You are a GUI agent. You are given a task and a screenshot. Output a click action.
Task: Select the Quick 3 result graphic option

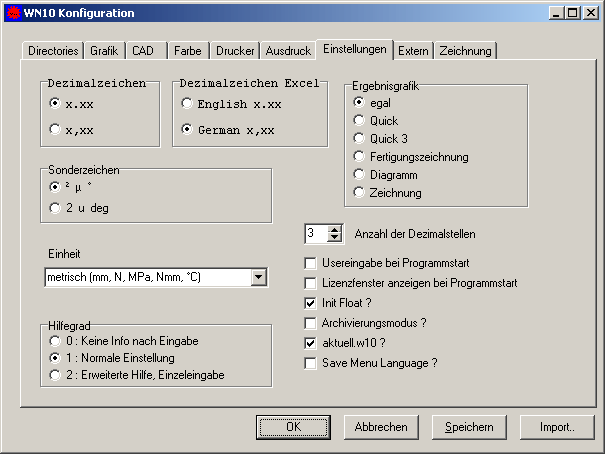359,138
